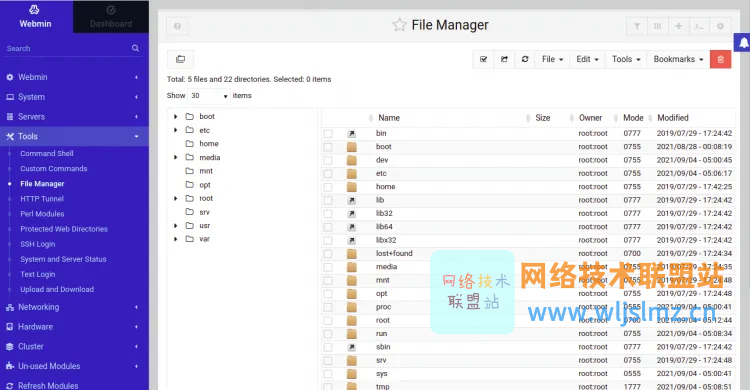Click the columns layout icon in header
The width and height of the screenshot is (750, 390).
pyautogui.click(x=658, y=26)
